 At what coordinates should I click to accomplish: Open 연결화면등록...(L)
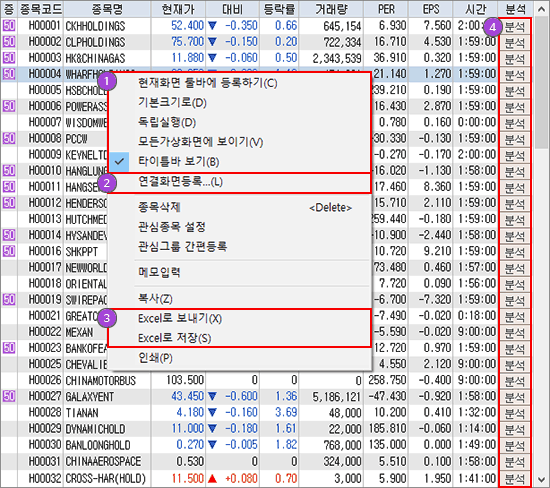click(181, 182)
